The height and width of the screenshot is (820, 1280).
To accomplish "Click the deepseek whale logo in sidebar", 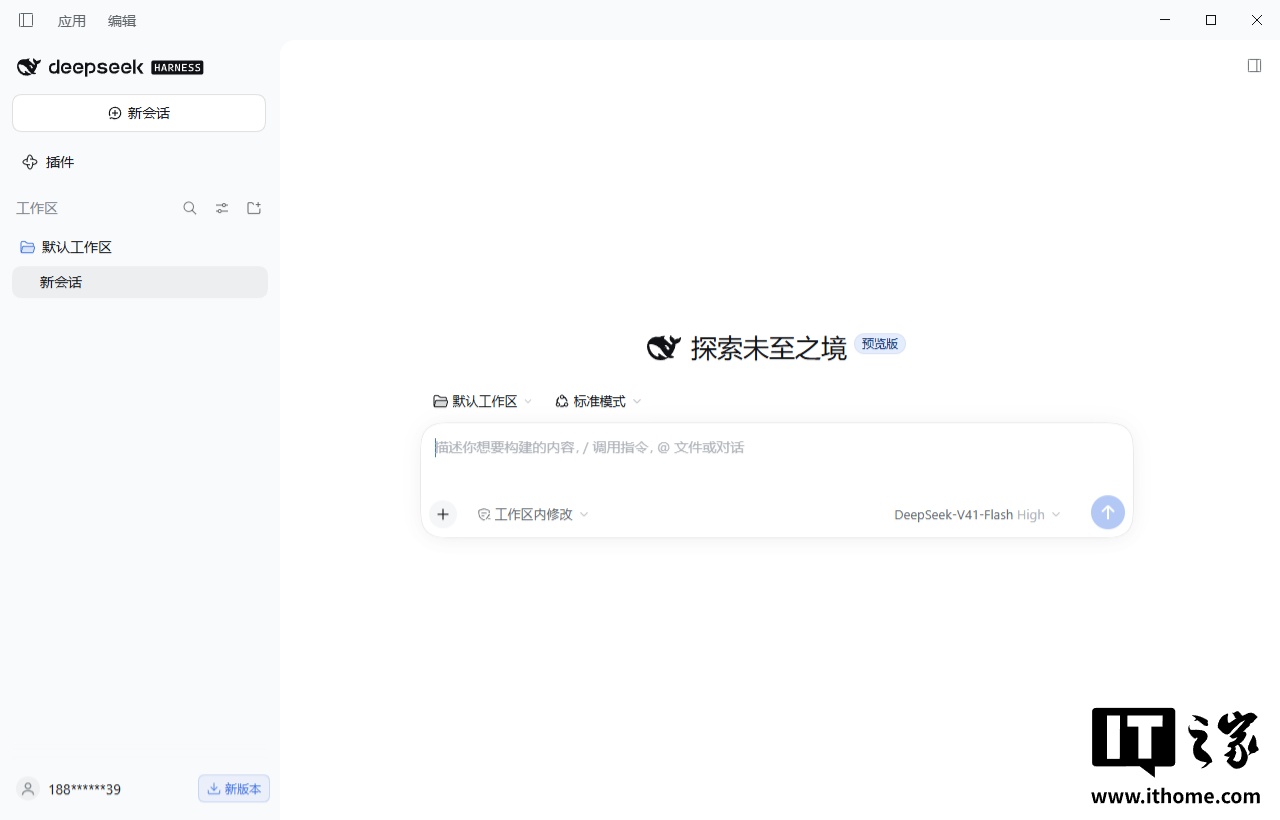I will (28, 67).
